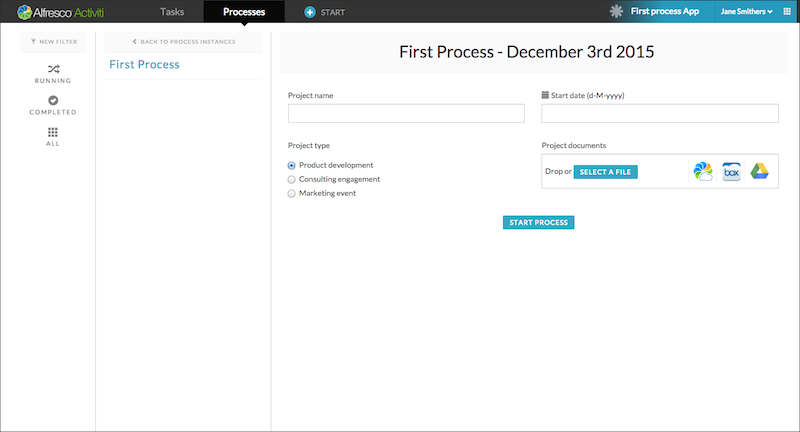Switch to the Processes tab

click(x=244, y=12)
